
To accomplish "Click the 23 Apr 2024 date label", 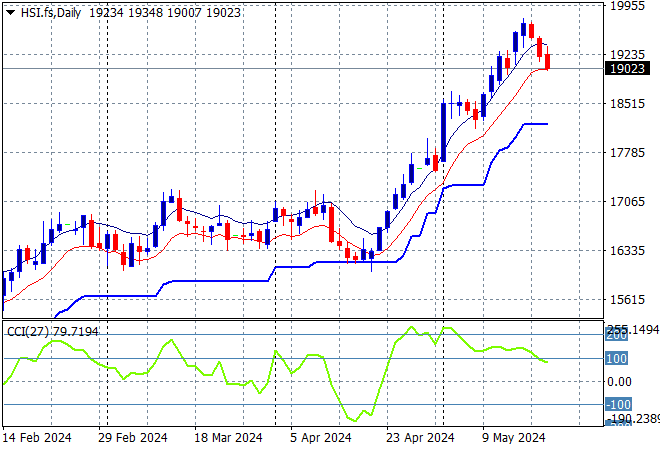I will (x=420, y=438).
